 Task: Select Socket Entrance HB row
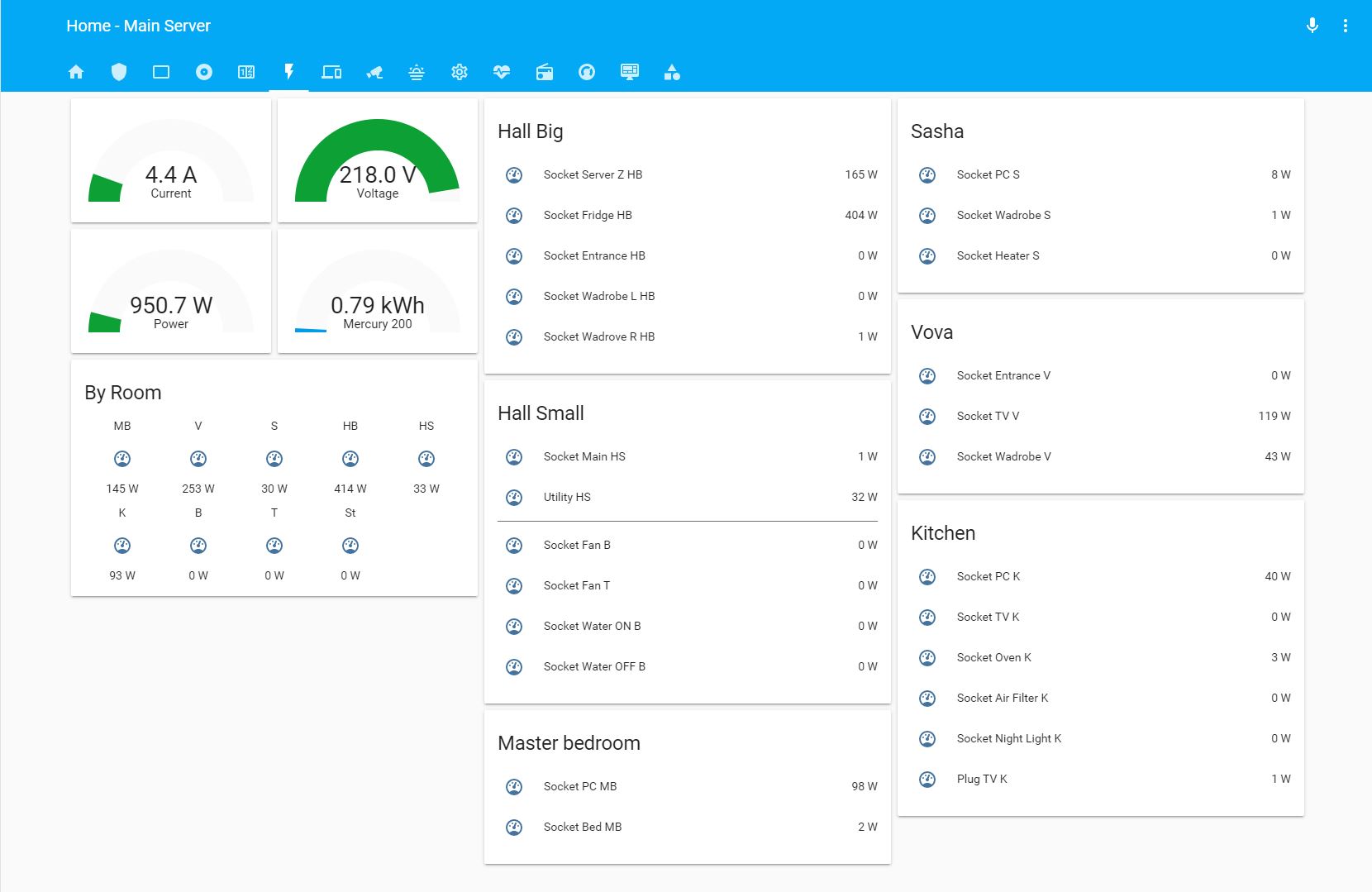point(688,255)
